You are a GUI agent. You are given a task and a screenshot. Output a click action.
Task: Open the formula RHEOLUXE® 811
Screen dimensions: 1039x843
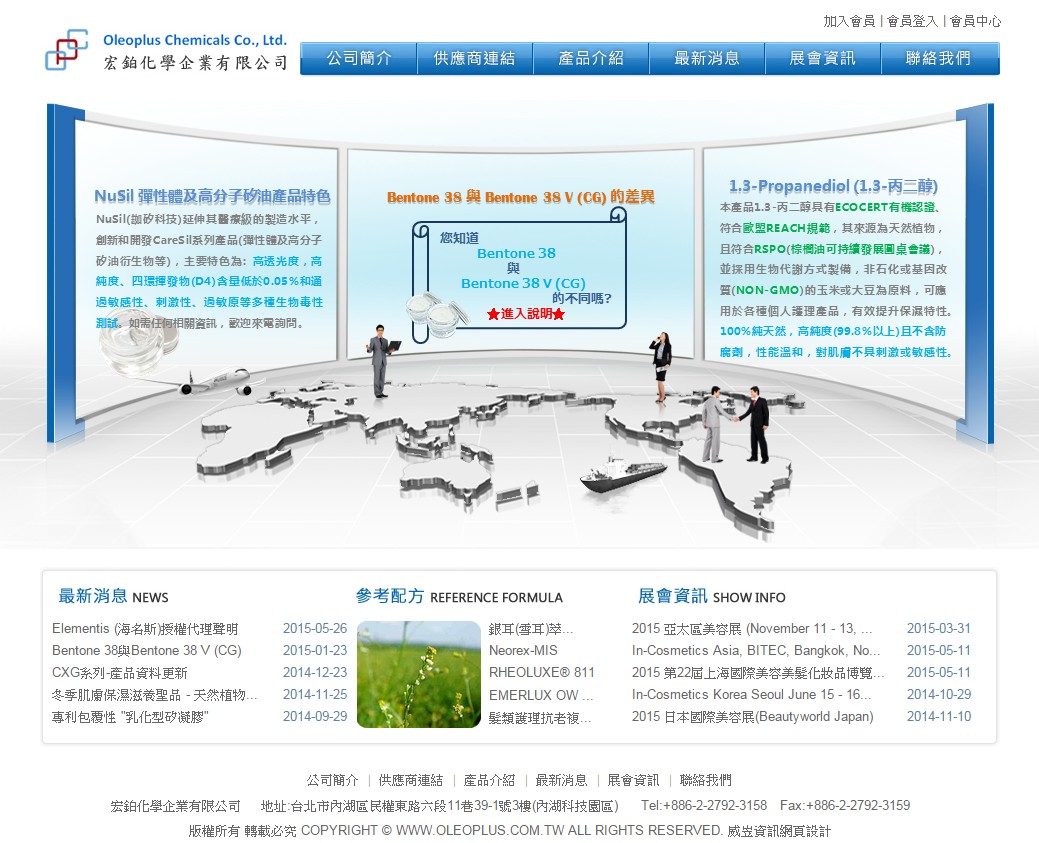click(541, 673)
